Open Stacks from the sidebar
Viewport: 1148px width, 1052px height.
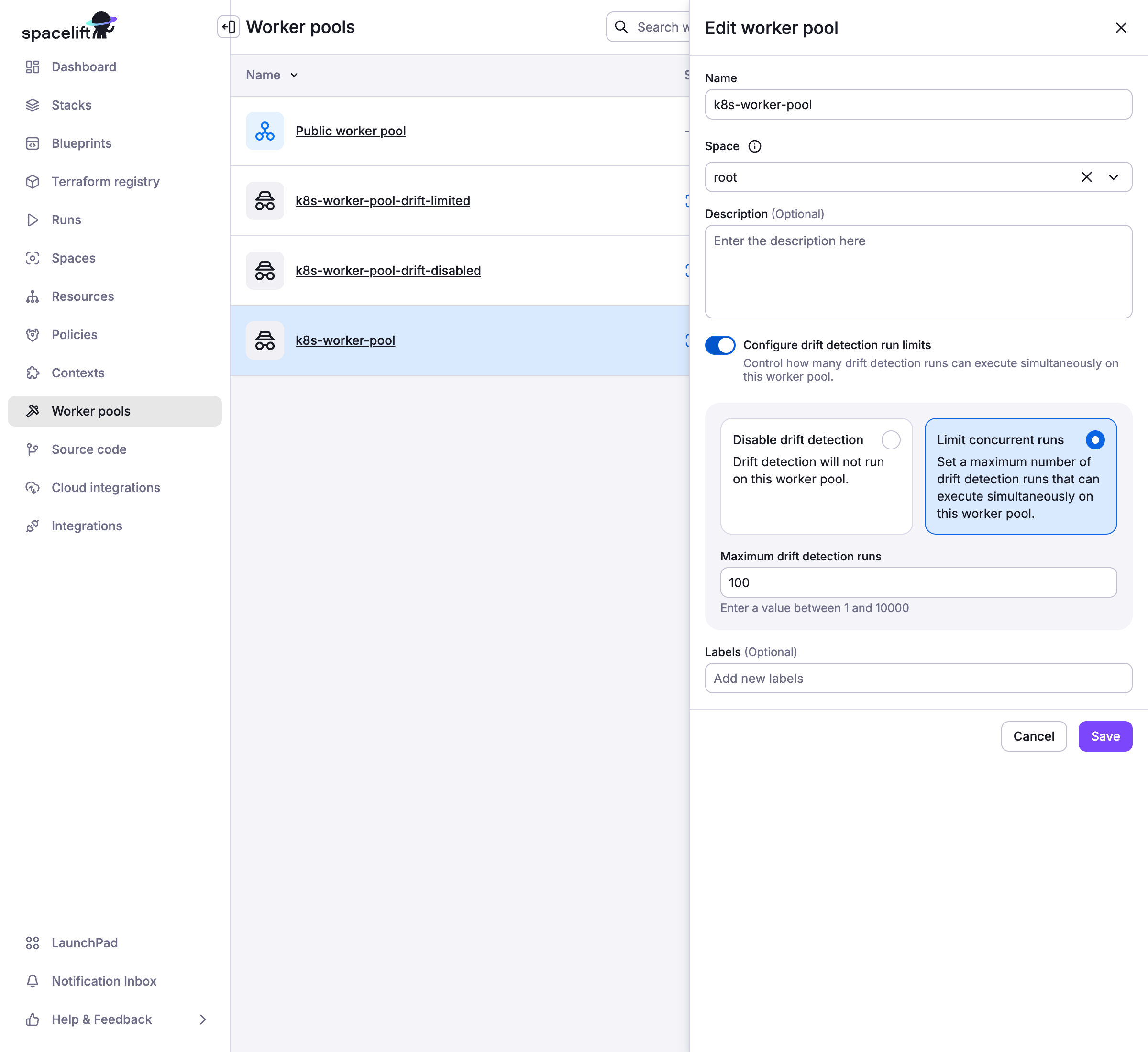coord(71,105)
